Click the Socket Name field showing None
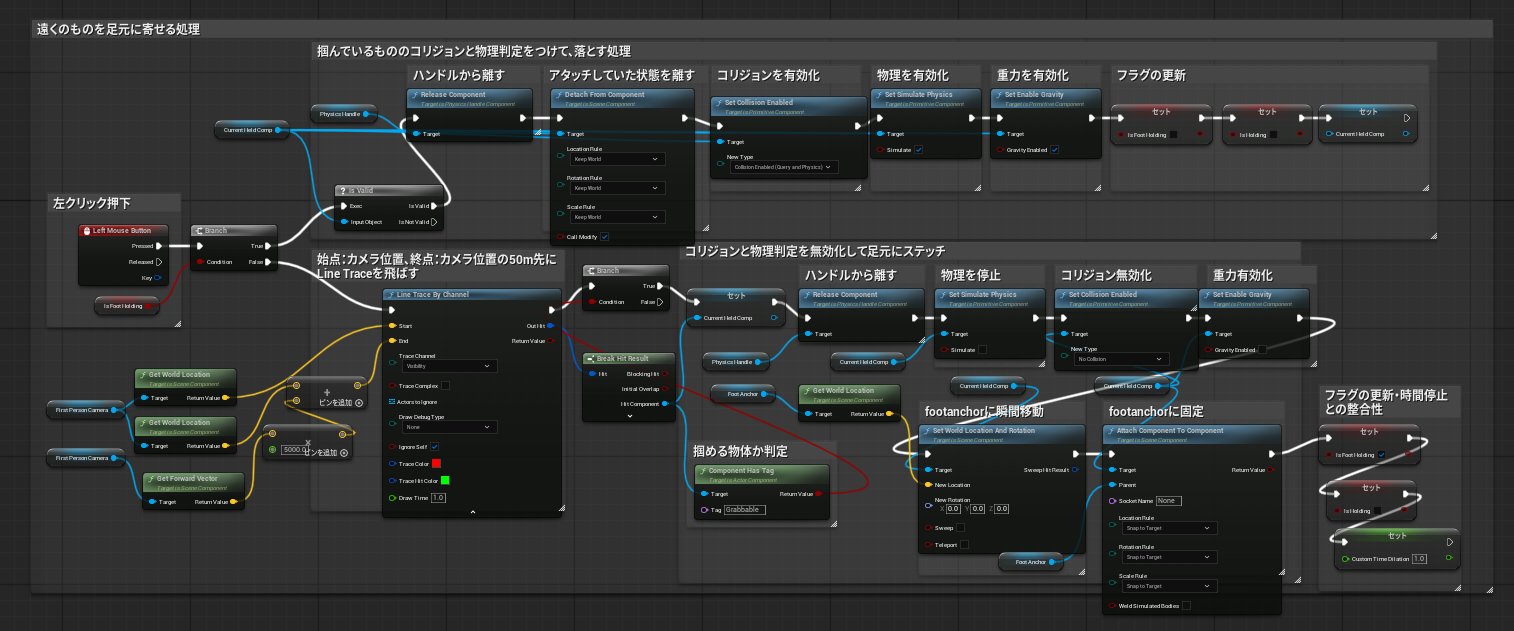Screen dimensions: 1514x631 coord(1168,500)
